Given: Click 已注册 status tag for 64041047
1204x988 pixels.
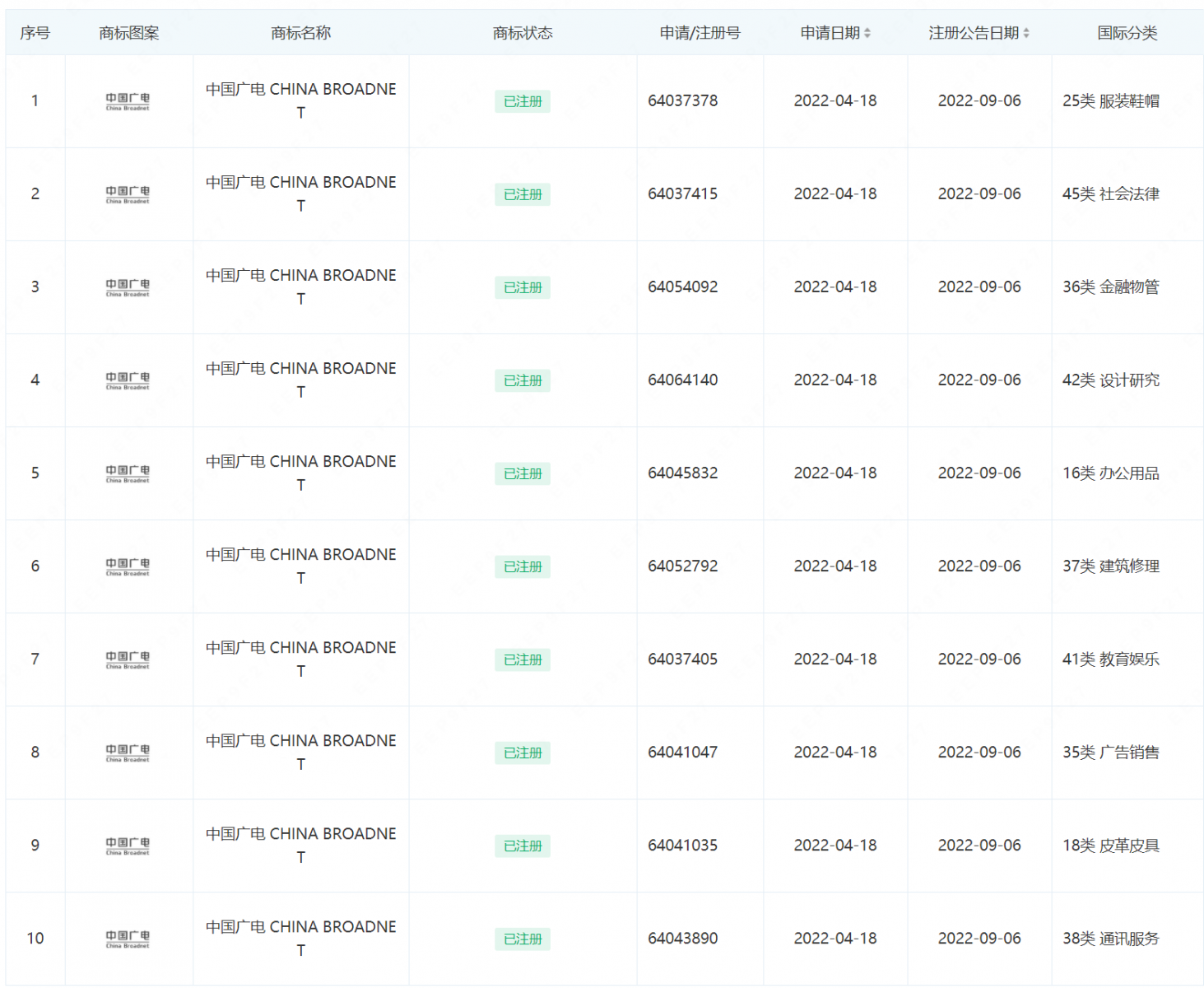Looking at the screenshot, I should 523,753.
